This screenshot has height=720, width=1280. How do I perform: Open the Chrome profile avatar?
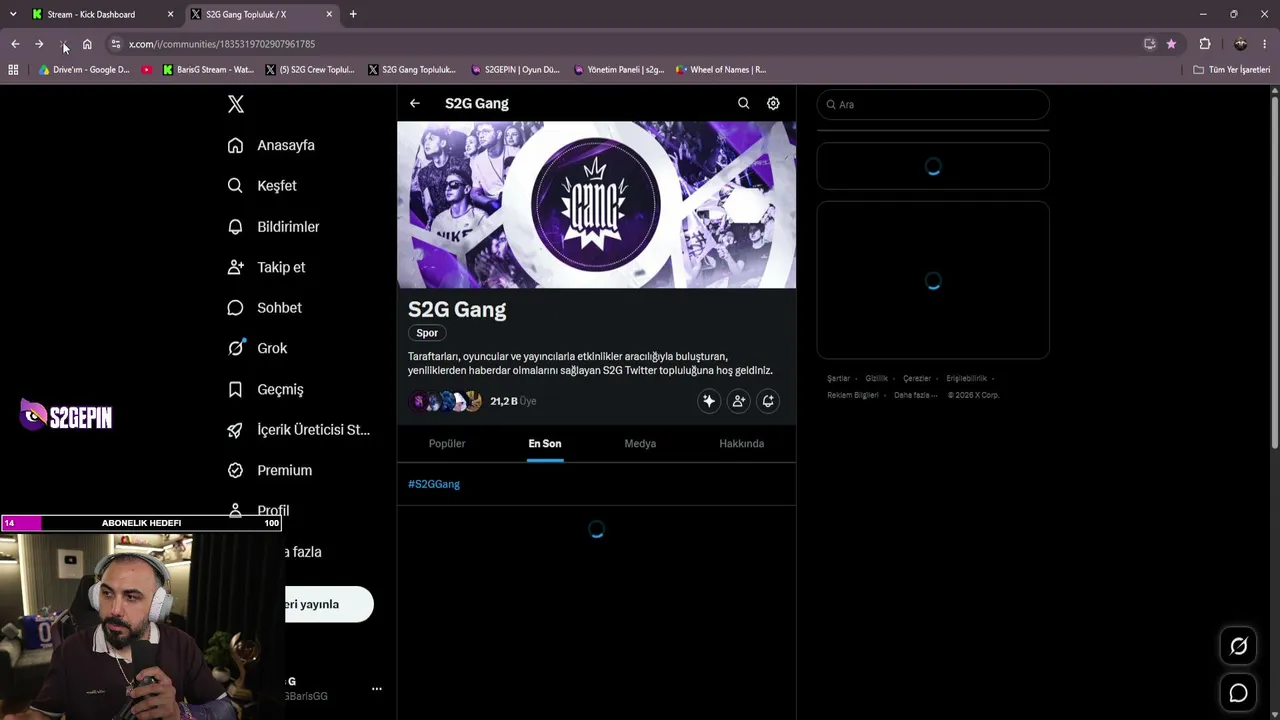click(x=1240, y=44)
